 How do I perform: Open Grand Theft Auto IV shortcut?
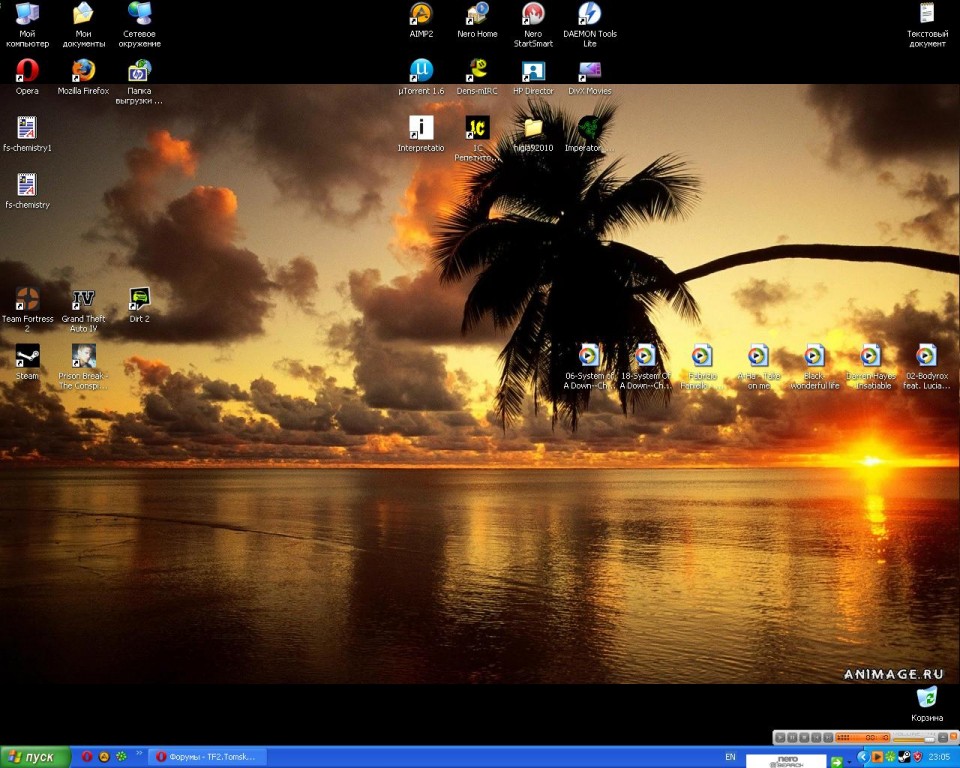click(x=83, y=300)
